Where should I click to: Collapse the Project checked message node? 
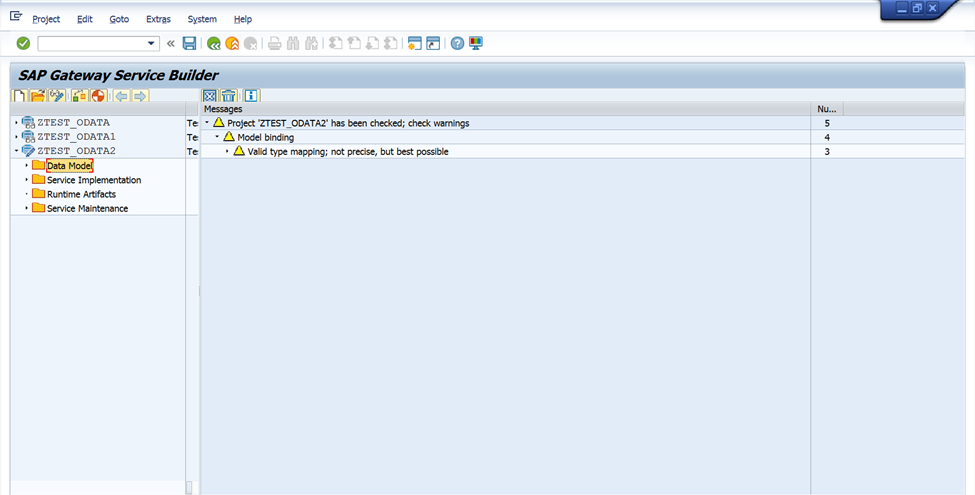[x=207, y=123]
